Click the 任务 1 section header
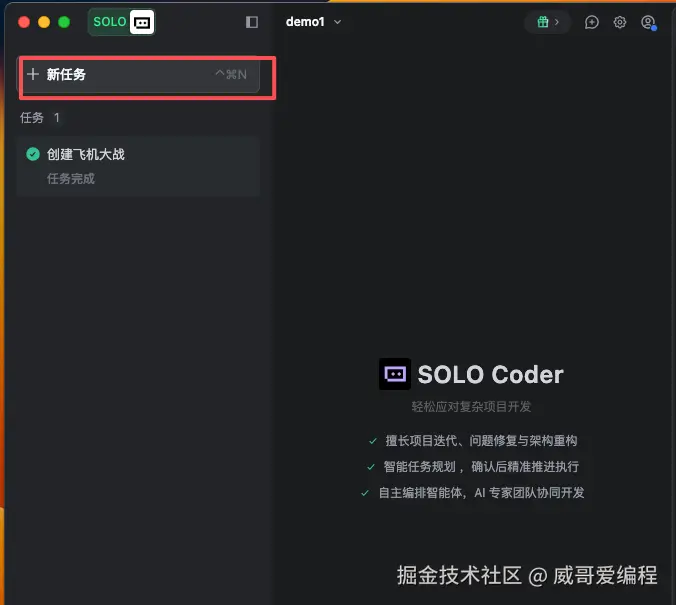Image resolution: width=676 pixels, height=605 pixels. pyautogui.click(x=40, y=118)
